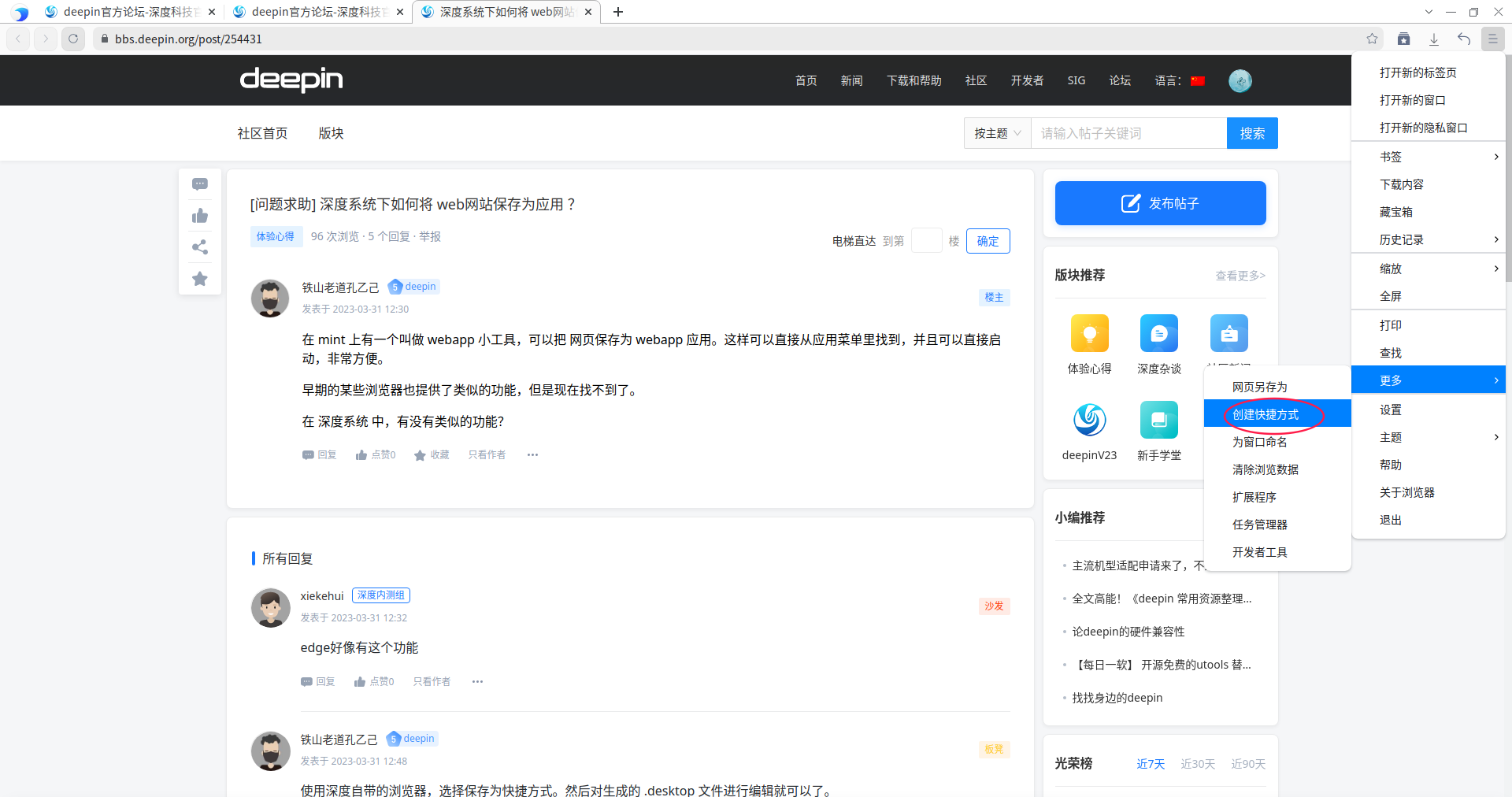1512x797 pixels.
Task: Click the share icon in left sidebar
Action: 200,247
